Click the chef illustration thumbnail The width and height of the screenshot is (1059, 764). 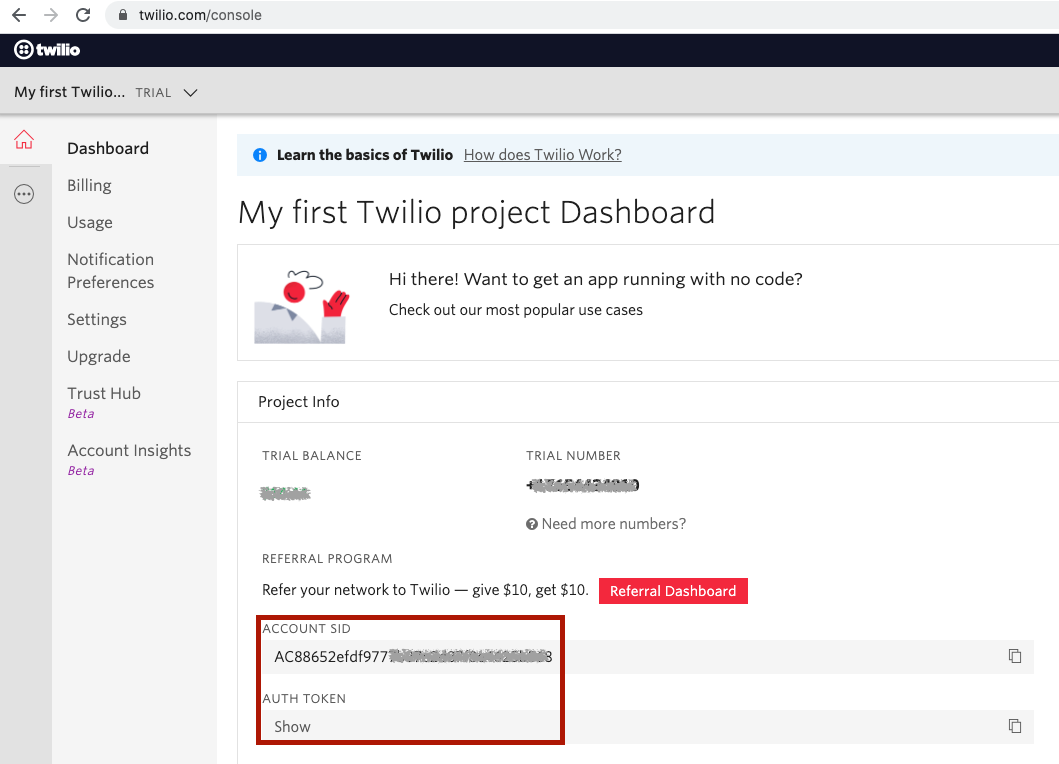tap(301, 306)
